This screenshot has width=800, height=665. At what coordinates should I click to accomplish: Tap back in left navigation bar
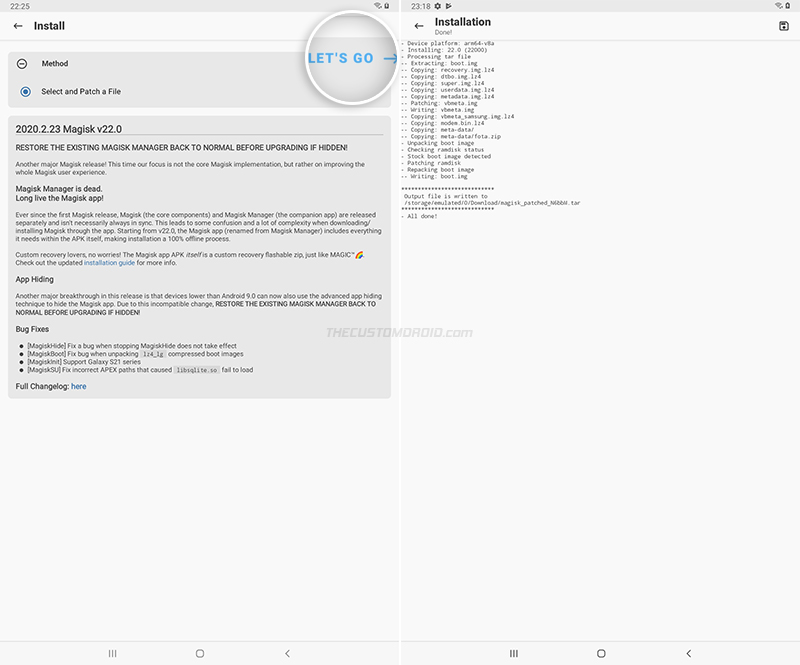point(287,653)
